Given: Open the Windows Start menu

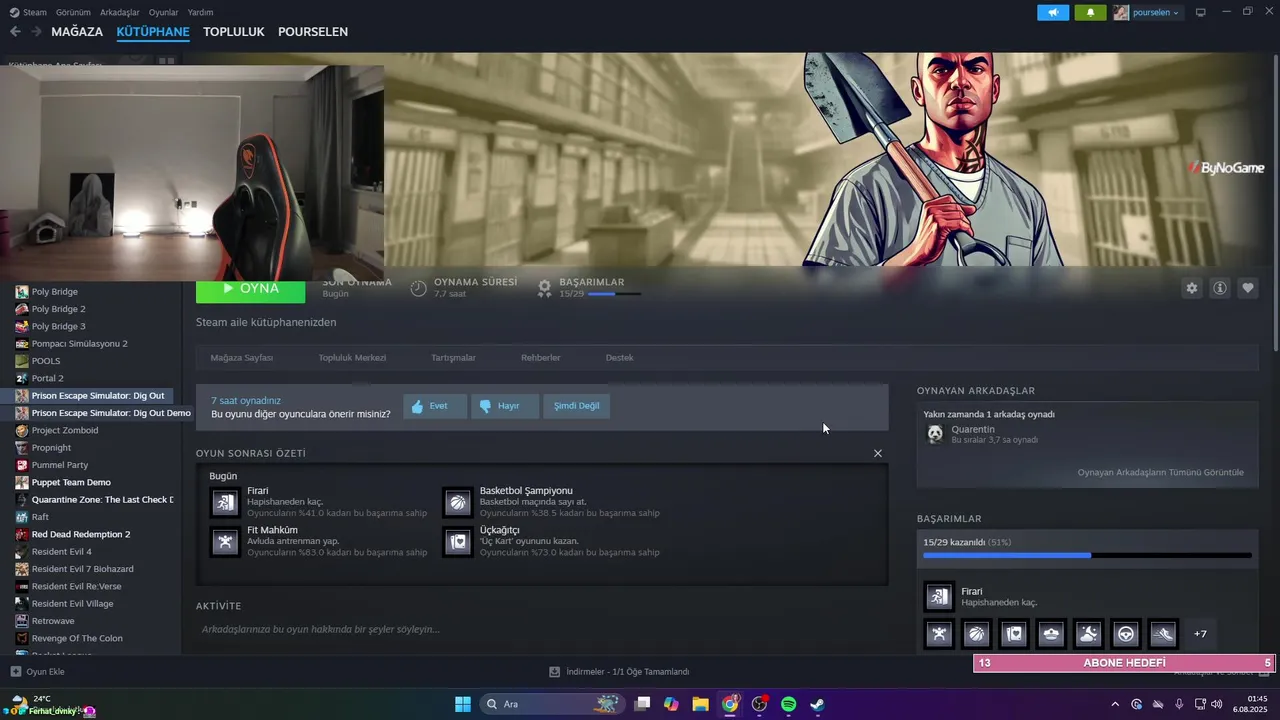Looking at the screenshot, I should [463, 704].
